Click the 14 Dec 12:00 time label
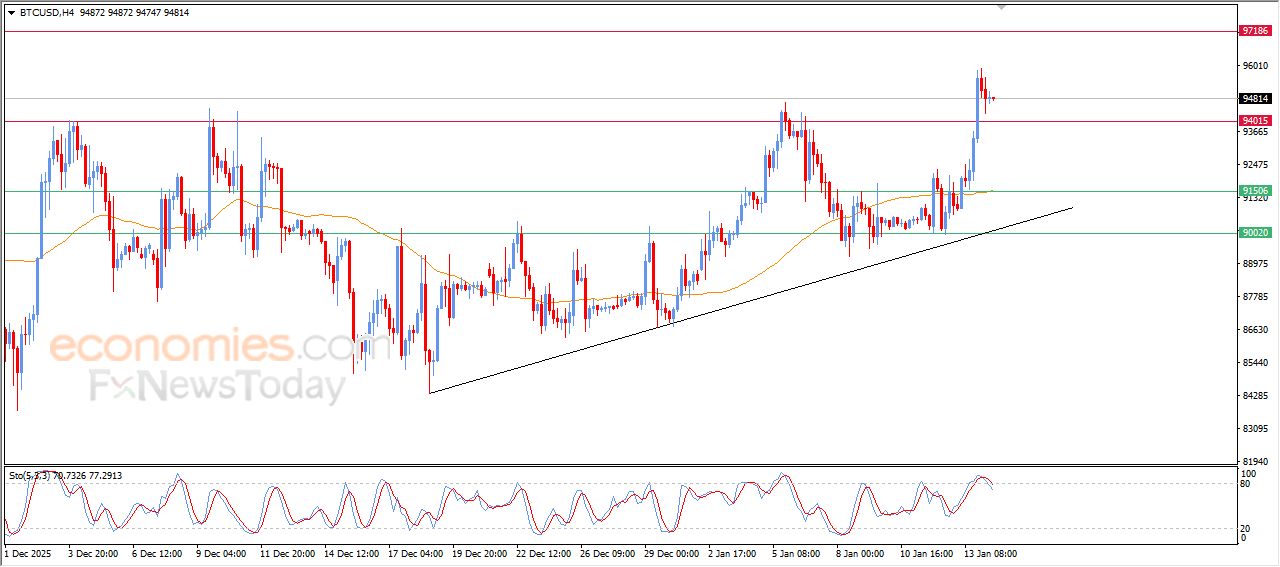Image resolution: width=1280 pixels, height=567 pixels. [351, 553]
